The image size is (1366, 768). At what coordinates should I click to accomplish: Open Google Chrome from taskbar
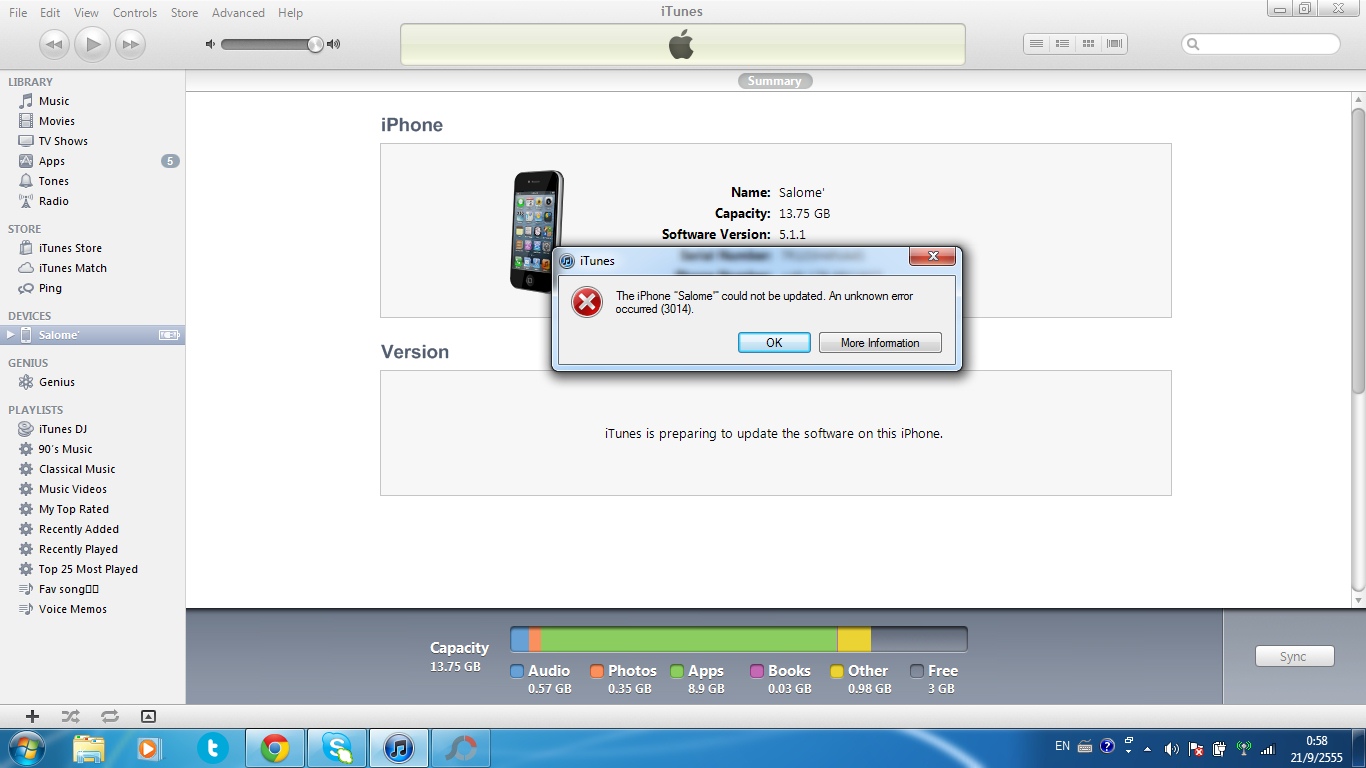(x=275, y=748)
